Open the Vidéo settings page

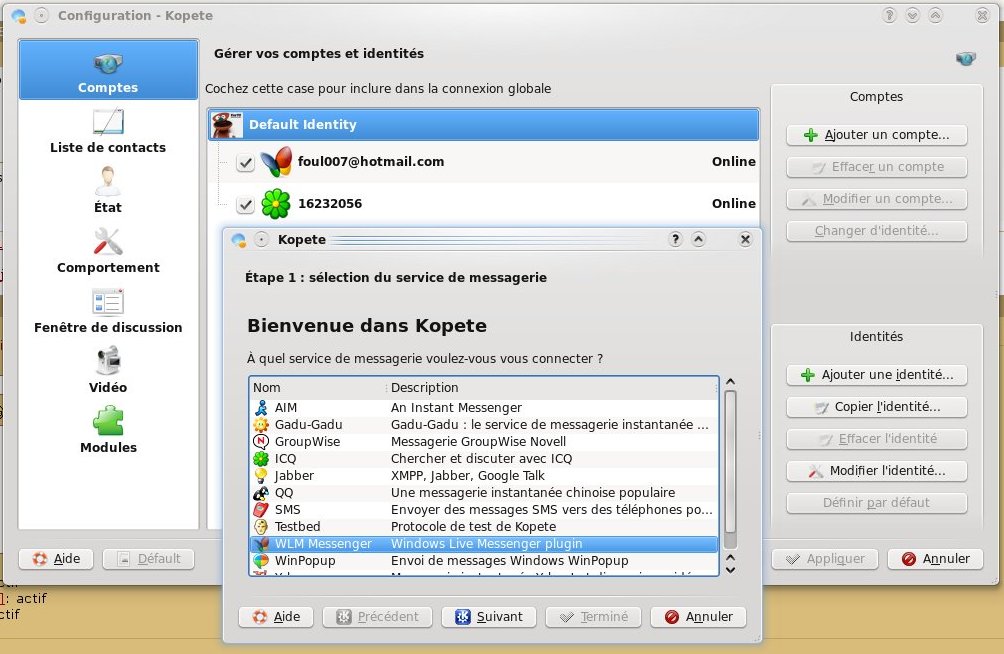108,371
